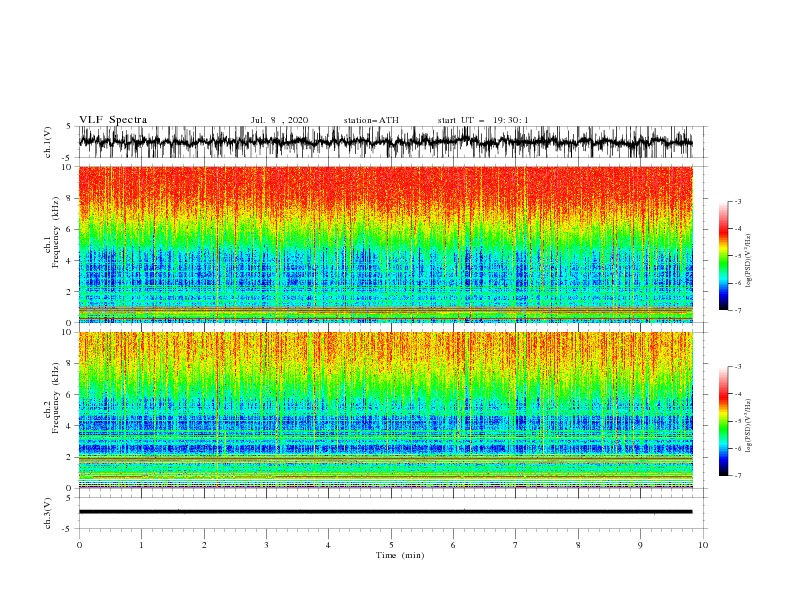Click the "10" kHz tick of ch.1 spectrogram
Image resolution: width=792 pixels, height=612 pixels.
click(x=67, y=167)
